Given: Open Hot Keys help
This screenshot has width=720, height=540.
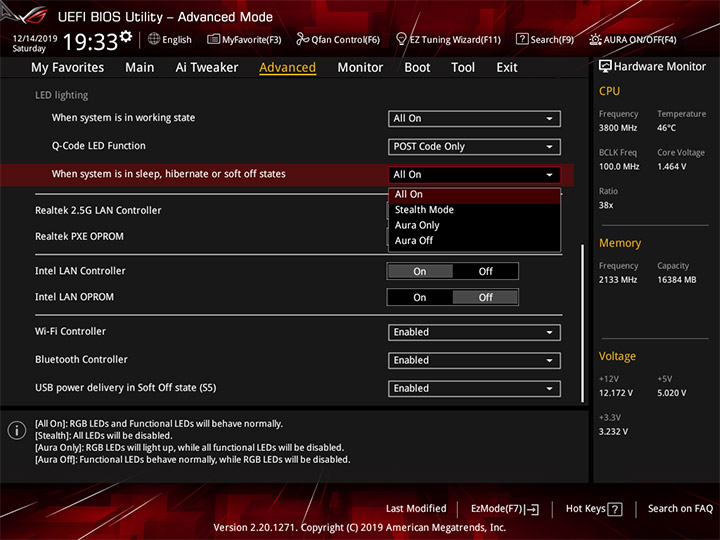Looking at the screenshot, I should 594,509.
